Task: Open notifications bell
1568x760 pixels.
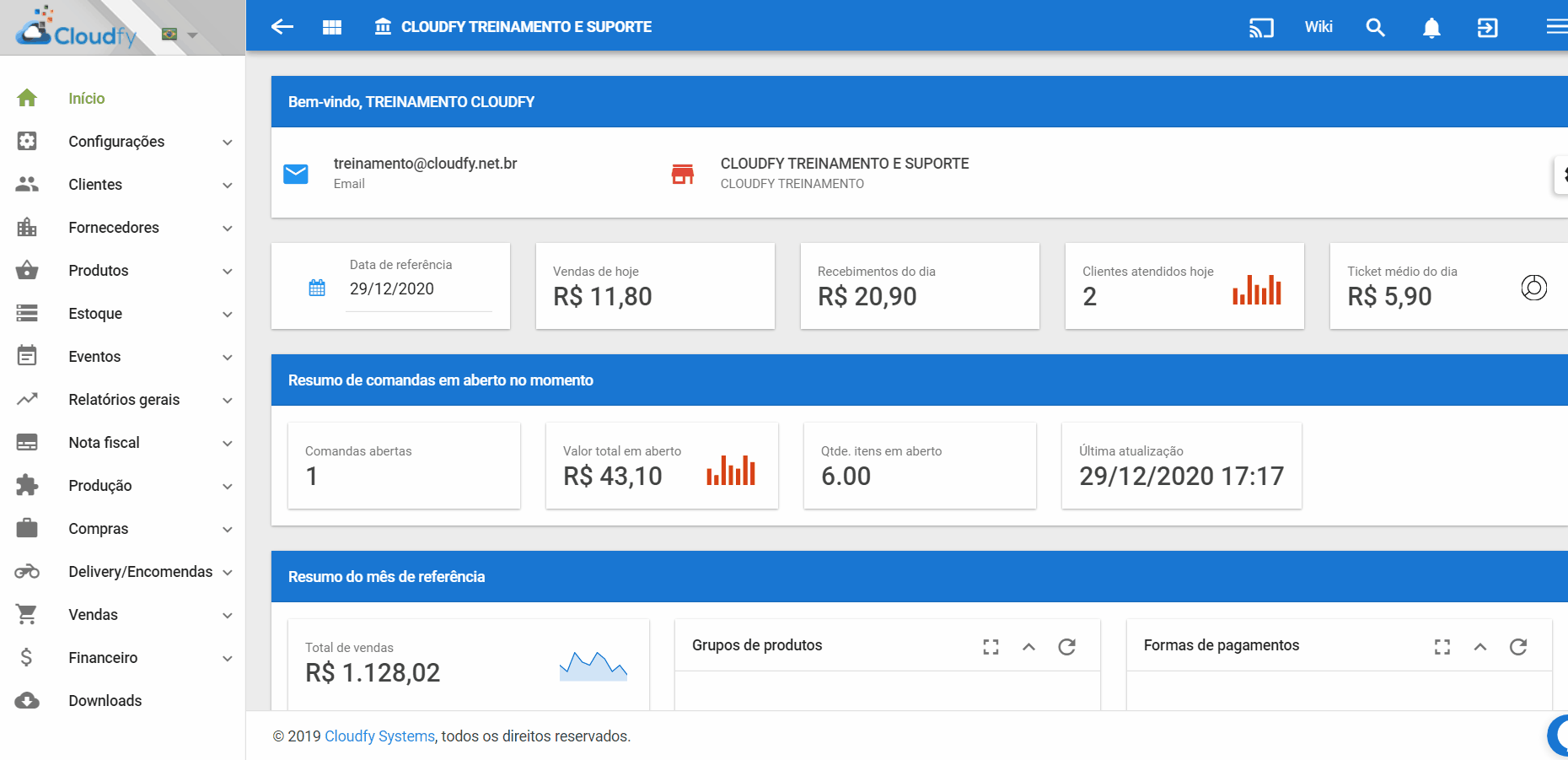Action: [x=1431, y=28]
